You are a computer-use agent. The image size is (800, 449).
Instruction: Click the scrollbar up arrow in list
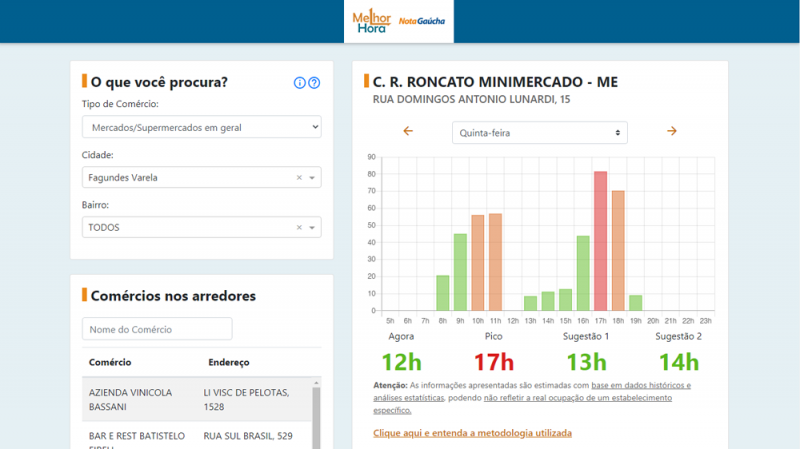[x=316, y=382]
